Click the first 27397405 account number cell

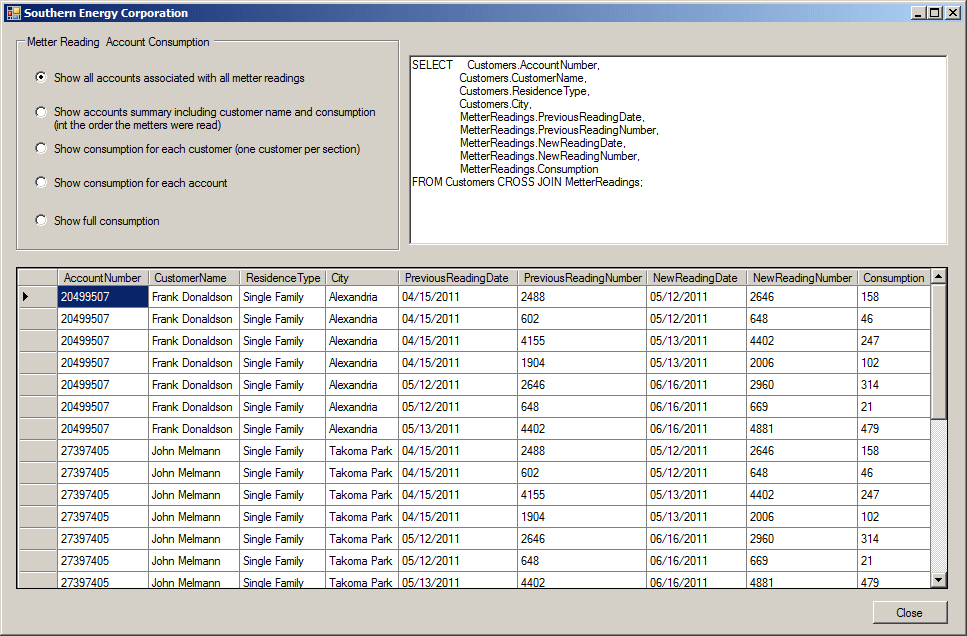coord(103,451)
